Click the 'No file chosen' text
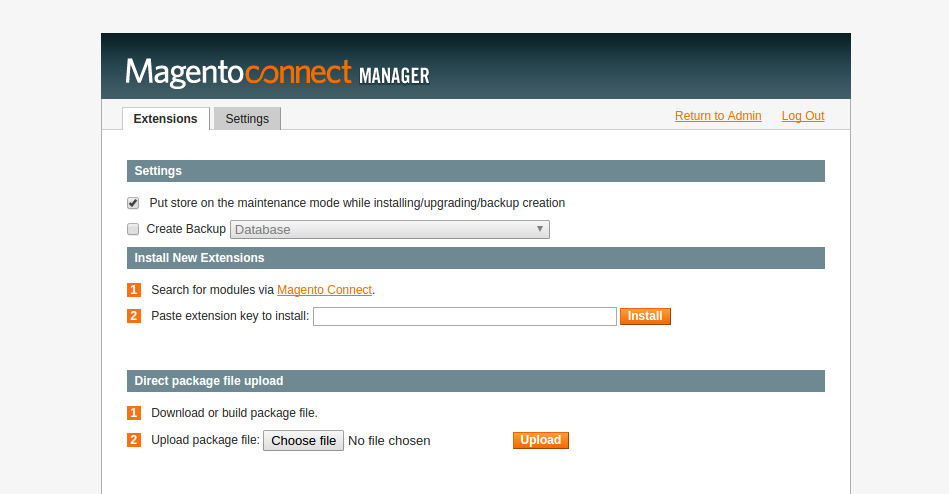 [x=389, y=441]
